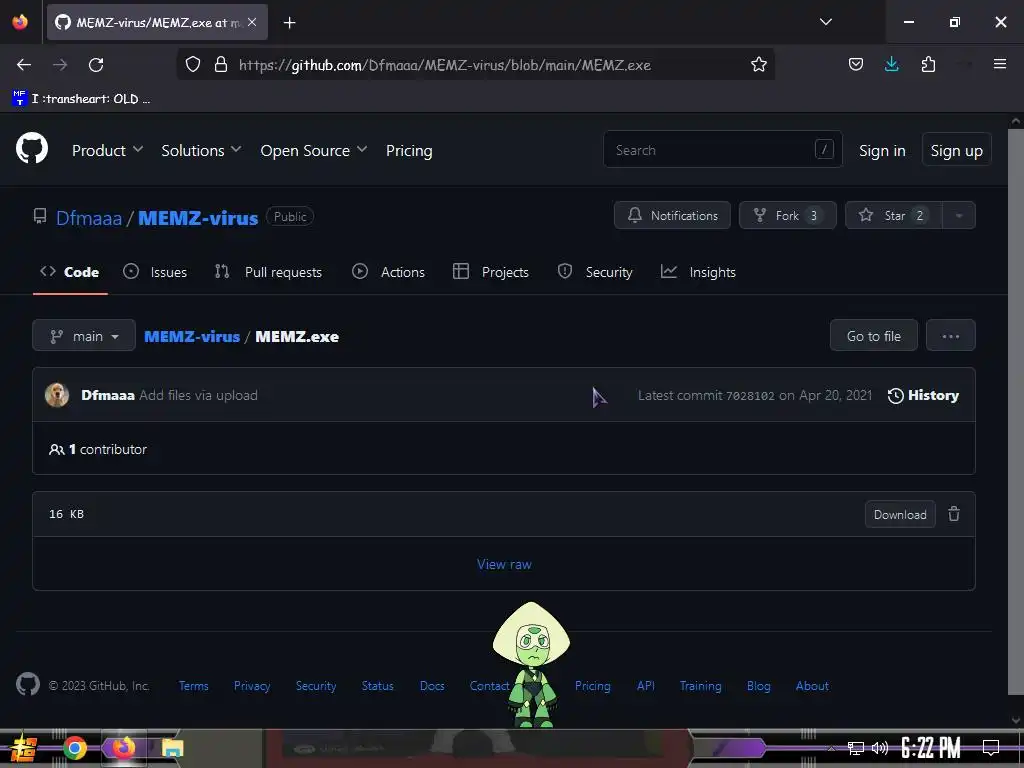The image size is (1024, 768).
Task: Open the Projects tab
Action: 490,272
